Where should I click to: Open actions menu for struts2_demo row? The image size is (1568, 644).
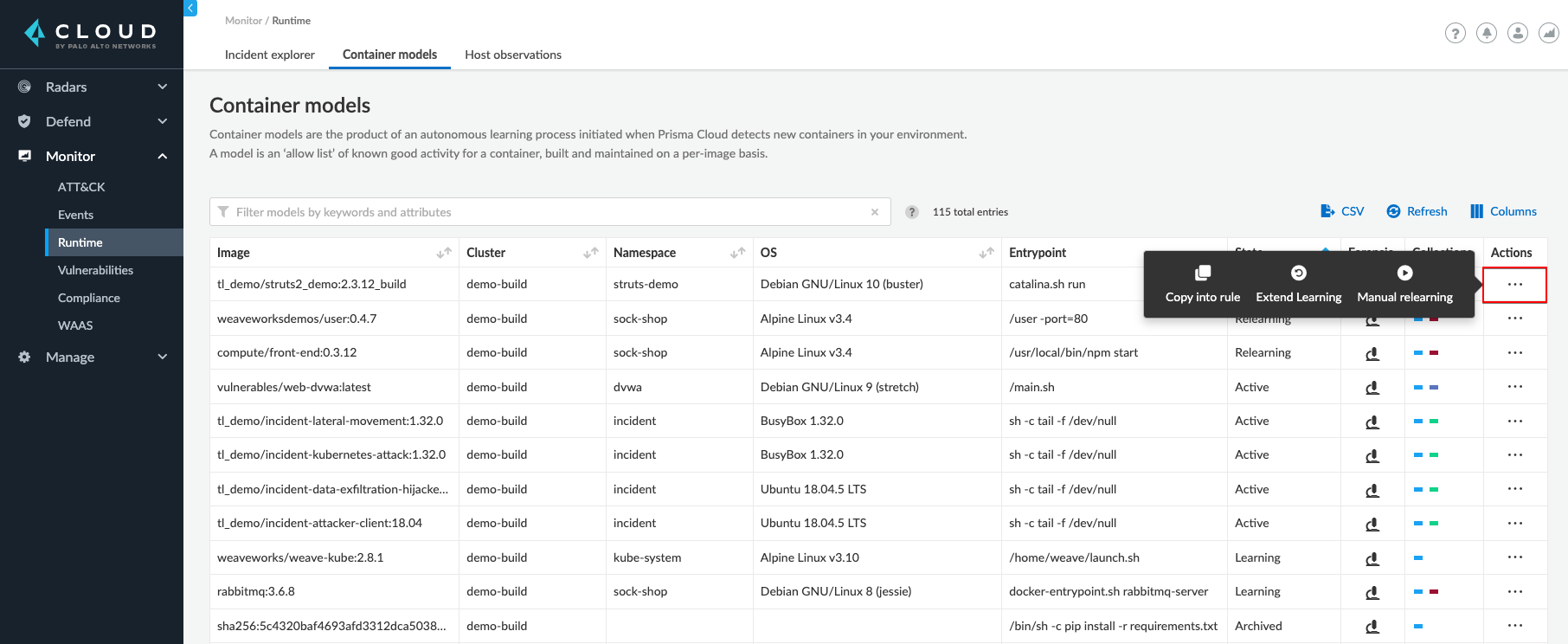(1515, 285)
